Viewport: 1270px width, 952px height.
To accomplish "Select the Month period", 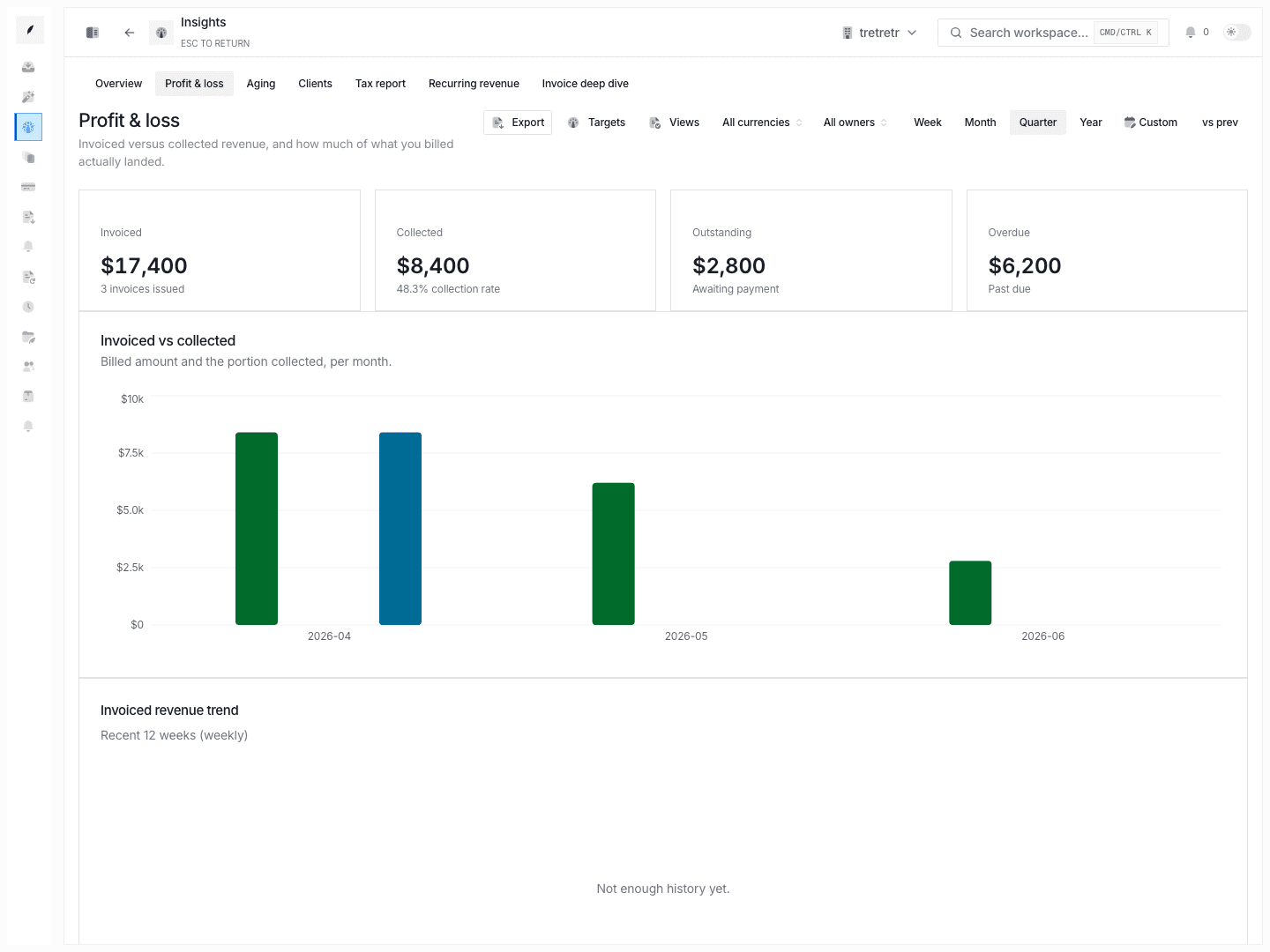I will pos(980,123).
